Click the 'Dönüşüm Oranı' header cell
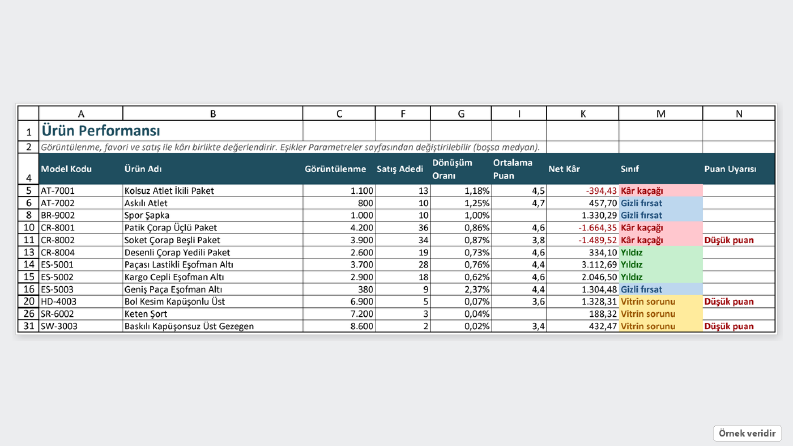 click(x=461, y=169)
